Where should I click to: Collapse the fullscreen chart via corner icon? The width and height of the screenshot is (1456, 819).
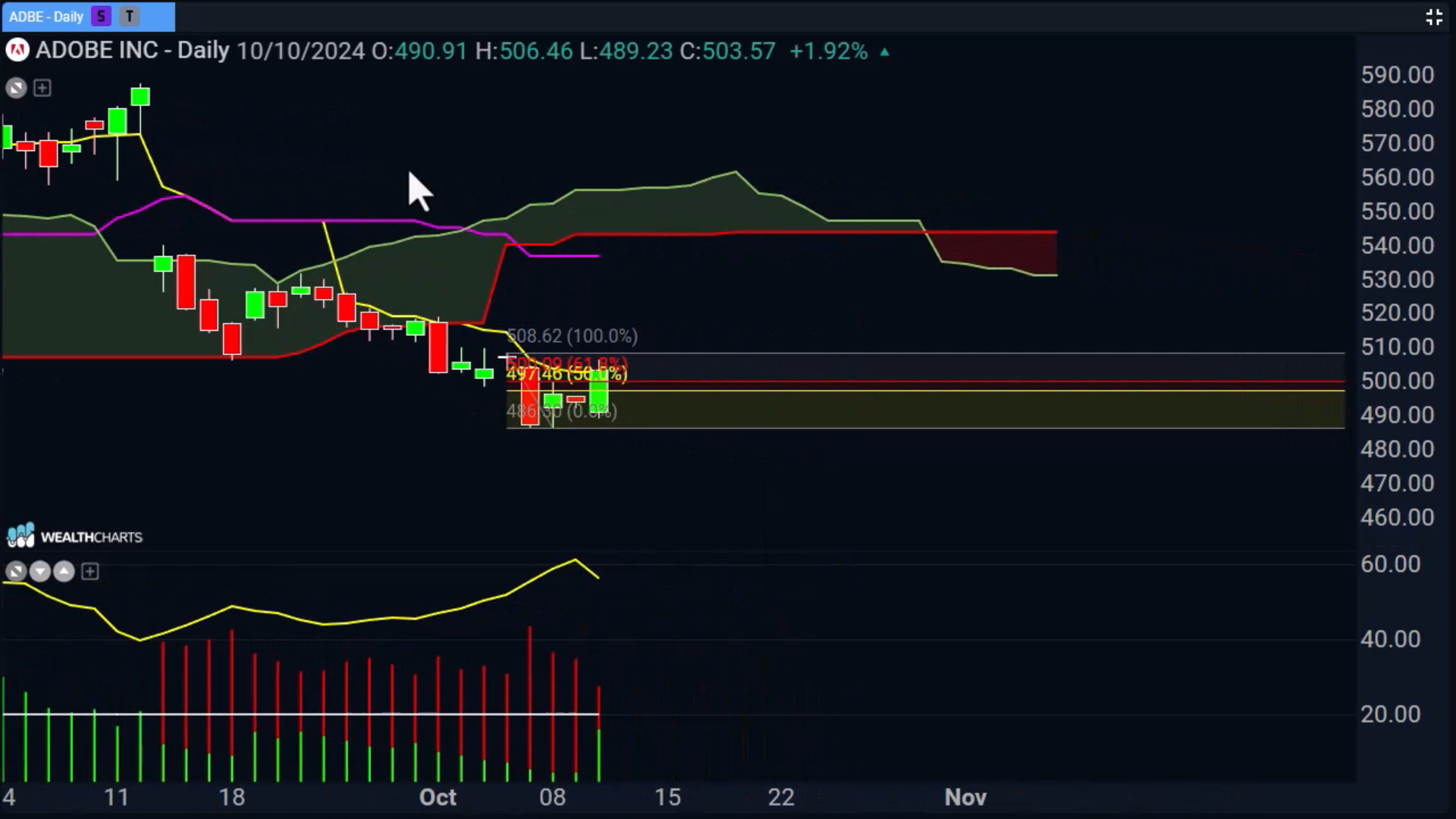coord(1433,17)
